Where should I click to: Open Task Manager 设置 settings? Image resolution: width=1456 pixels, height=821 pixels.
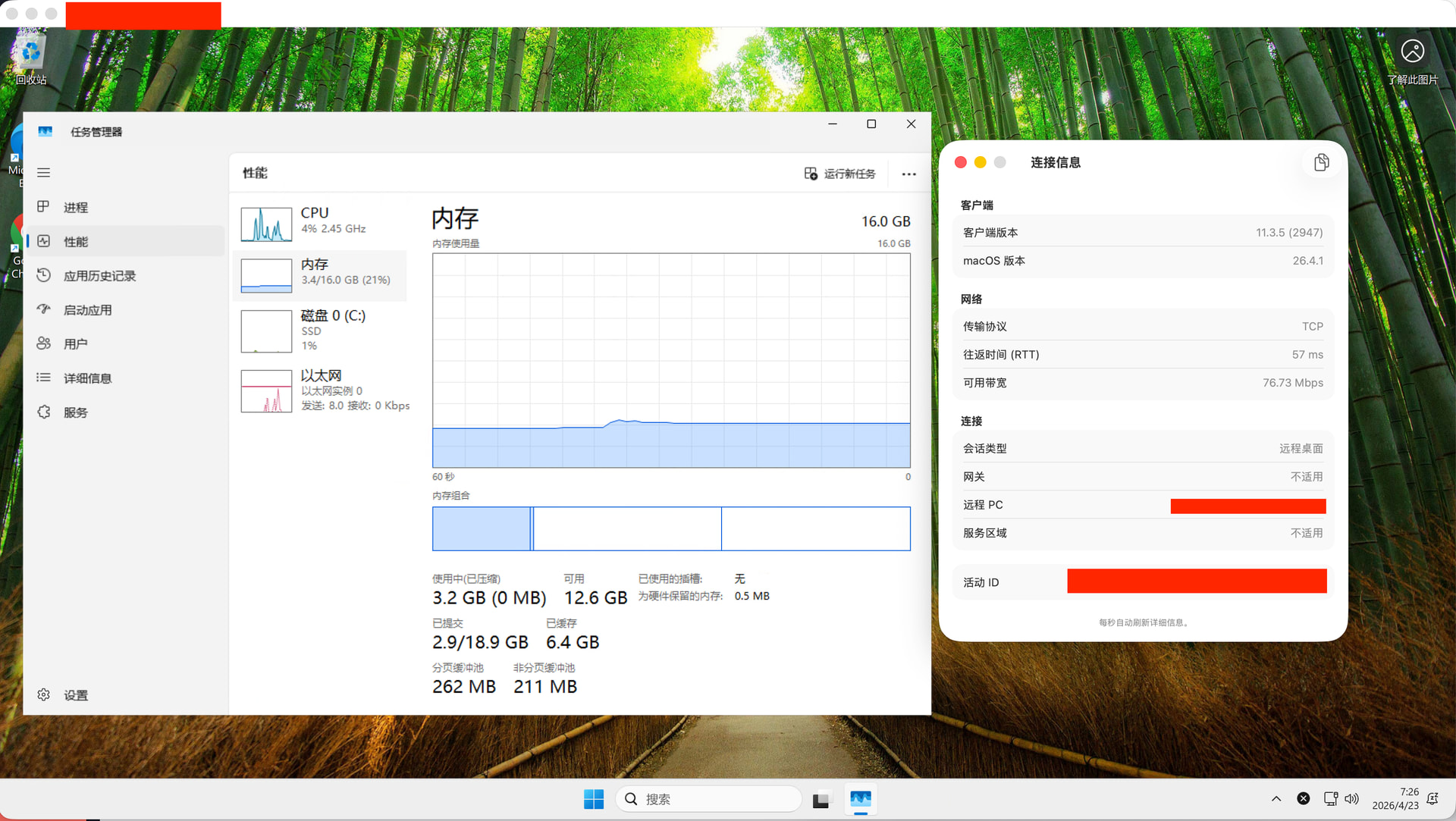tap(75, 695)
